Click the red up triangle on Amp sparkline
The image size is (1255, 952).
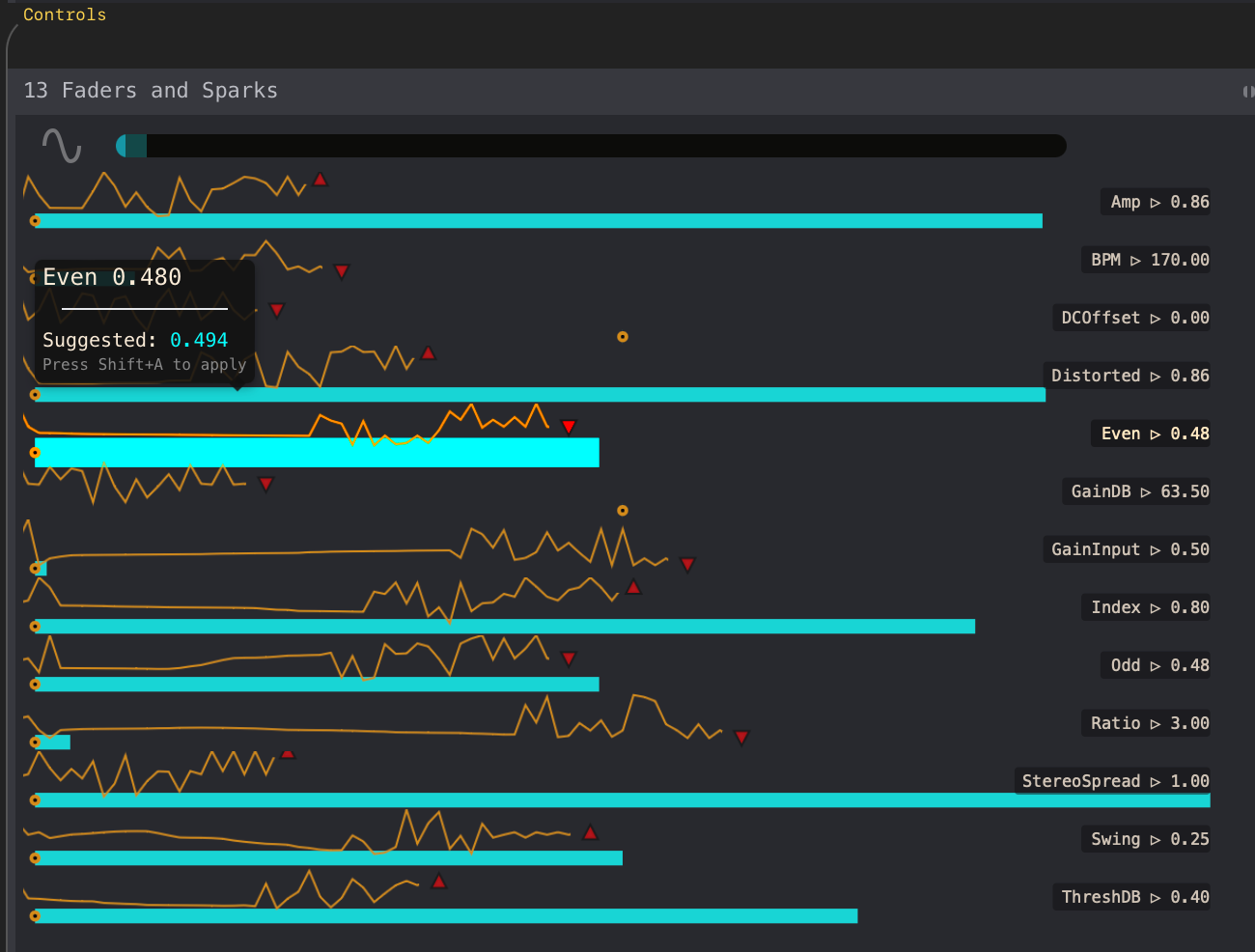321,180
